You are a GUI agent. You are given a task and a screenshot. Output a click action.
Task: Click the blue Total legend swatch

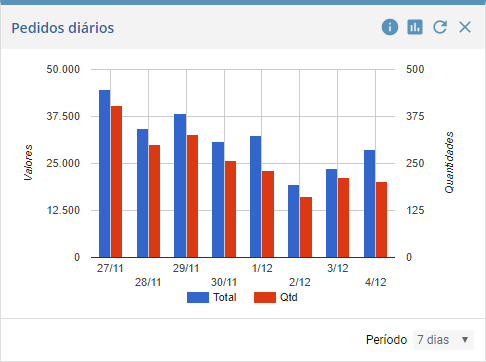(x=198, y=297)
